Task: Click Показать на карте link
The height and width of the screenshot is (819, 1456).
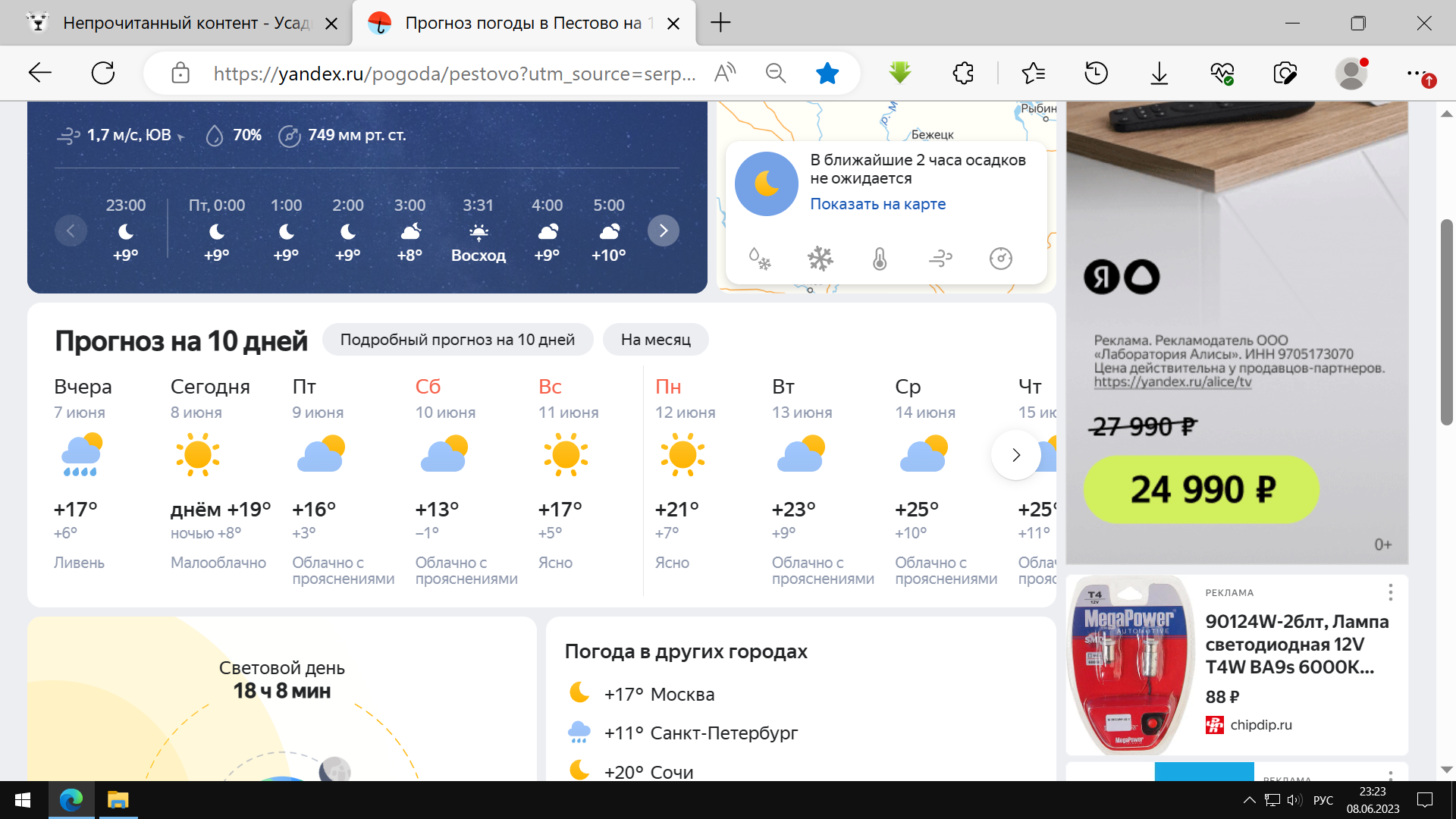Action: [x=877, y=204]
